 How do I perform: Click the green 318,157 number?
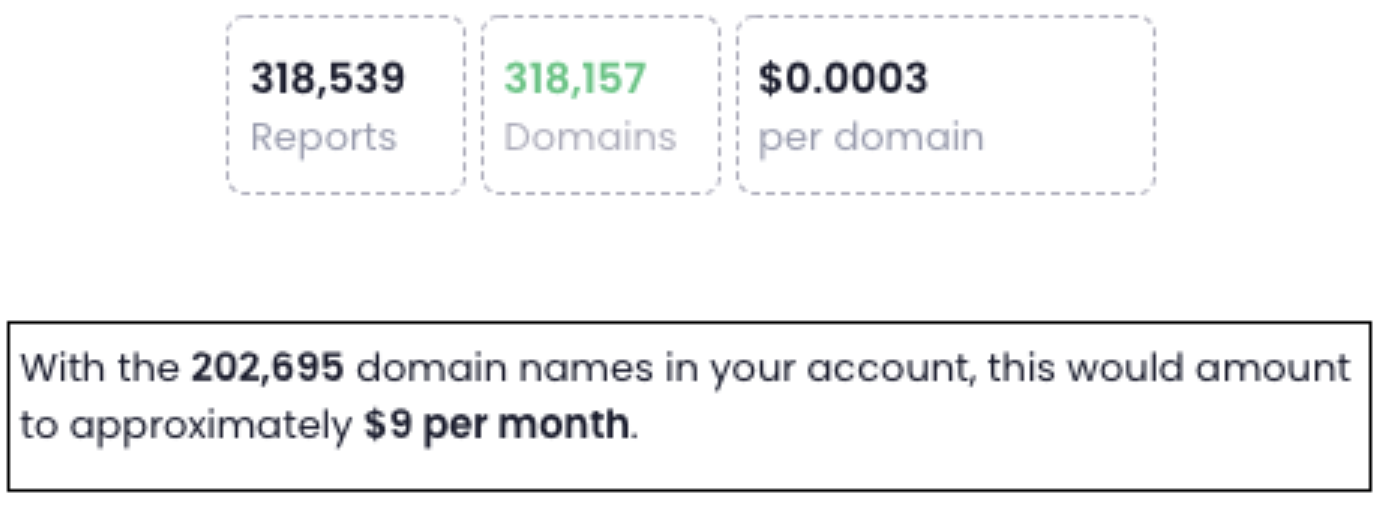click(x=575, y=78)
